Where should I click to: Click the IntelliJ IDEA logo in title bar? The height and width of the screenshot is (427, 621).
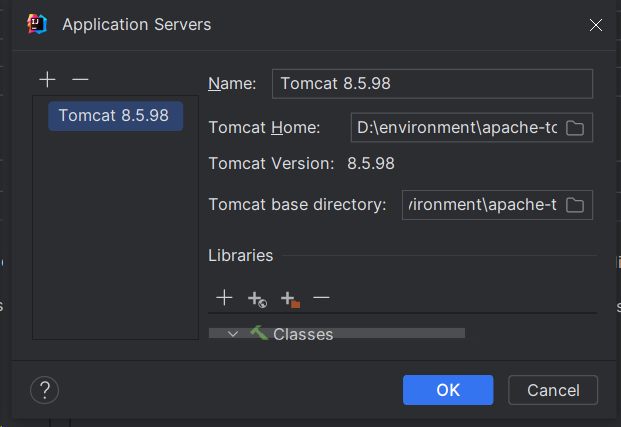[x=37, y=24]
